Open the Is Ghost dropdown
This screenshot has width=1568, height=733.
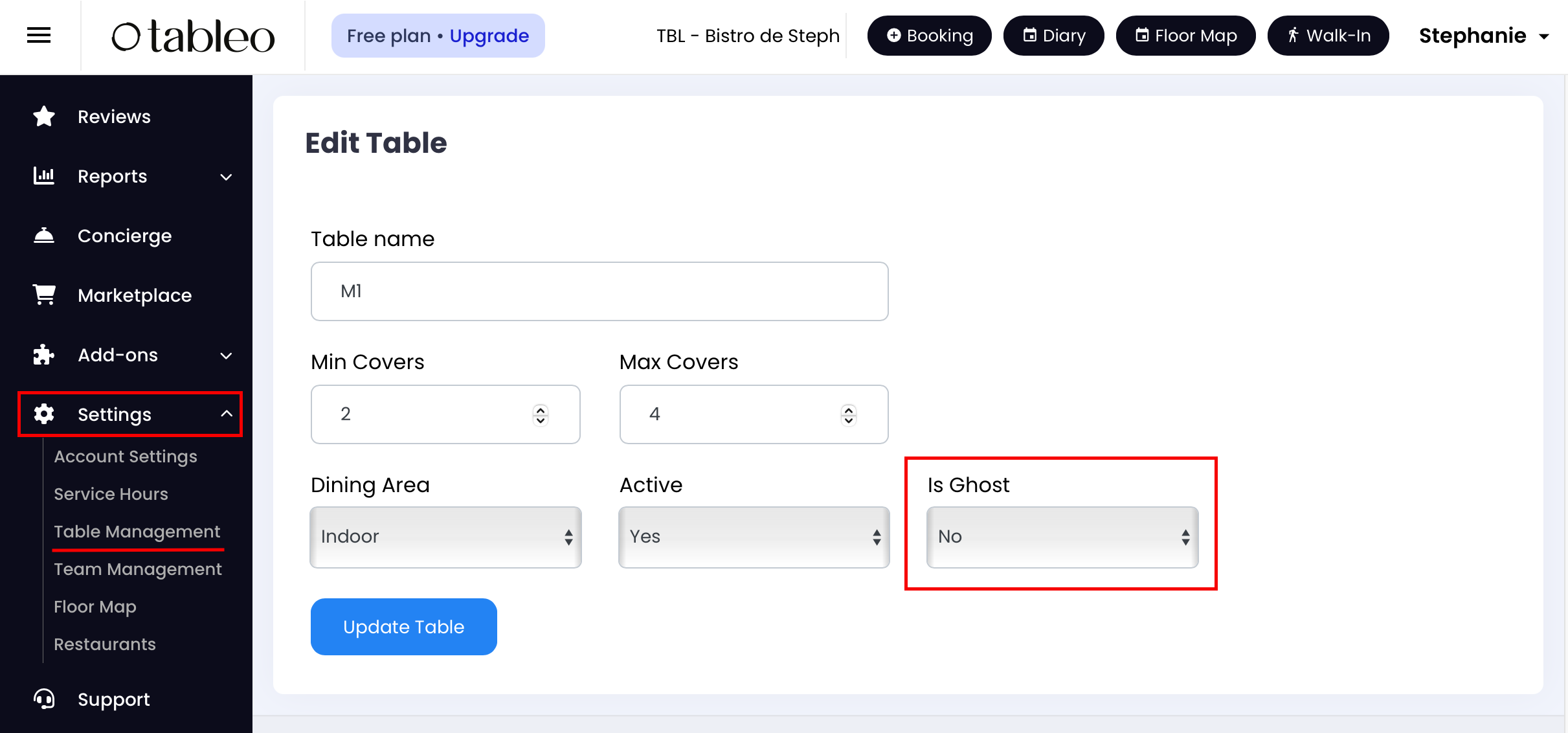(x=1062, y=537)
